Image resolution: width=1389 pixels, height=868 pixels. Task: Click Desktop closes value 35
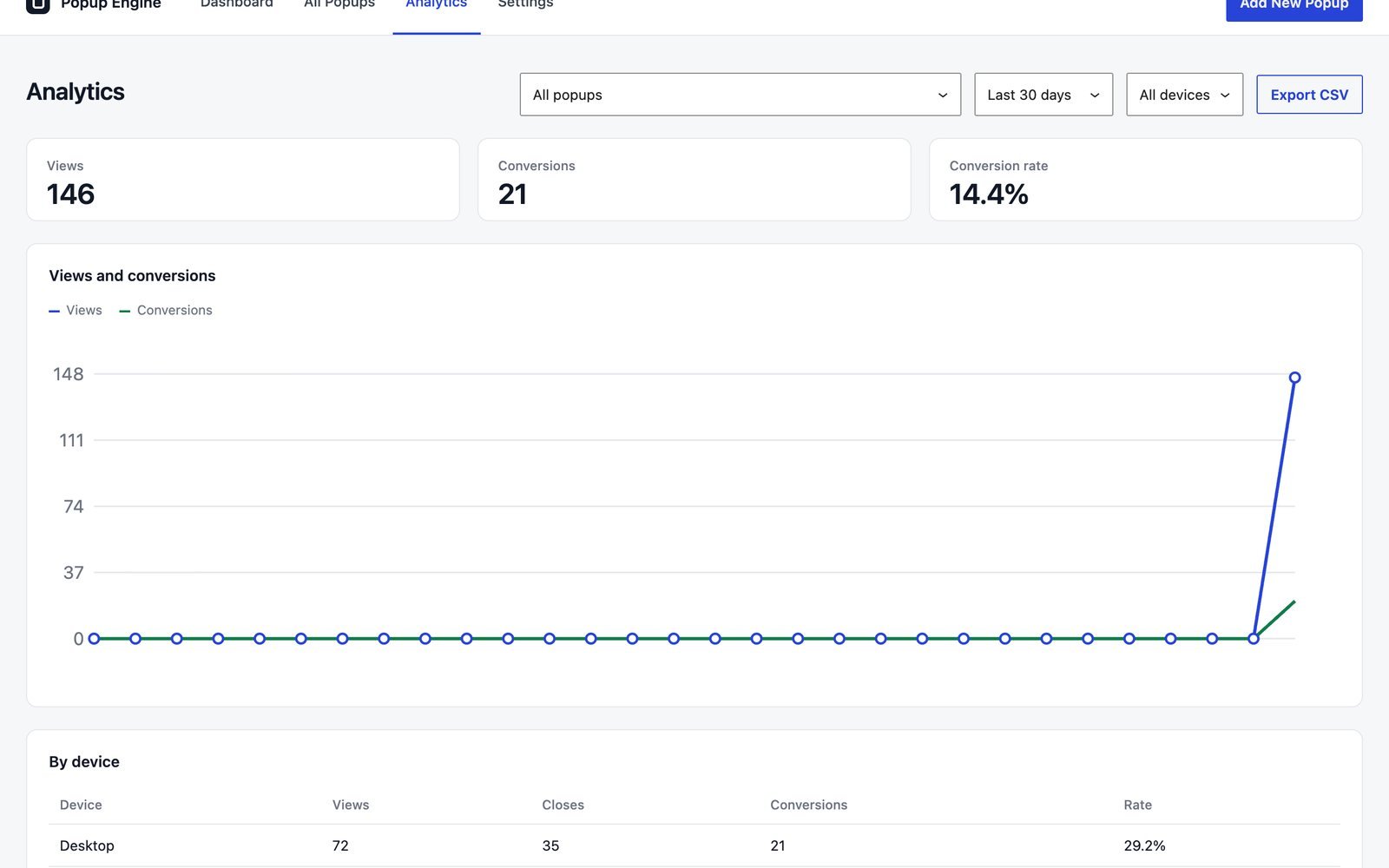pos(550,845)
